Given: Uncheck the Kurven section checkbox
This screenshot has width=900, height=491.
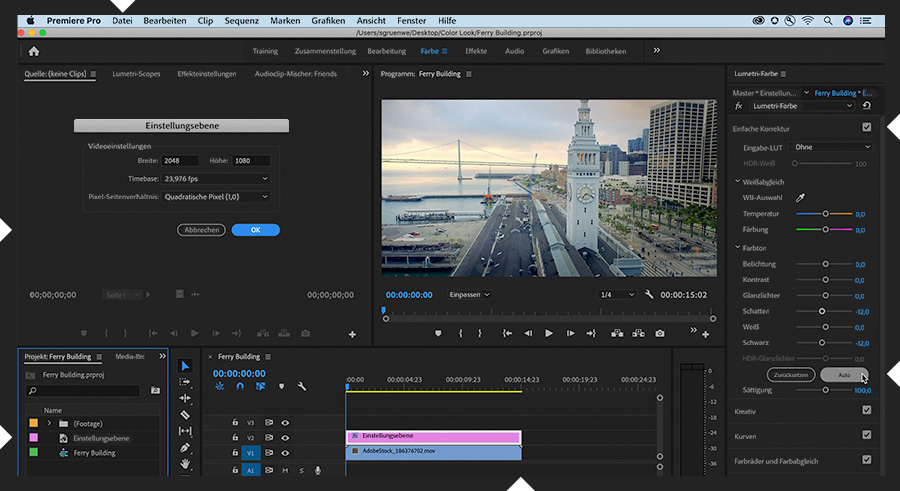Looking at the screenshot, I should pos(866,435).
